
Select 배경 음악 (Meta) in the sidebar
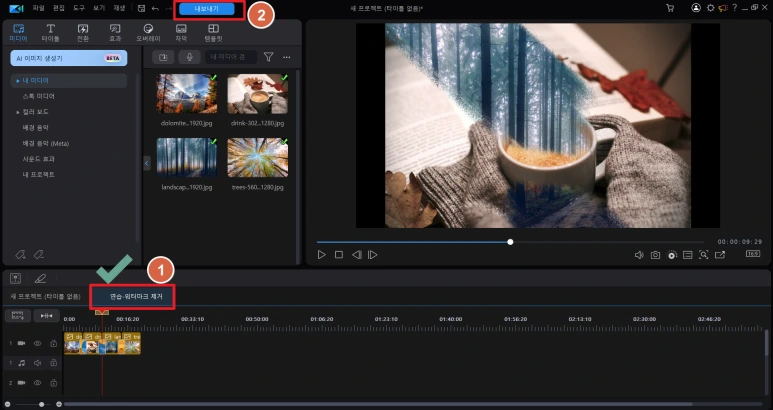(46, 143)
